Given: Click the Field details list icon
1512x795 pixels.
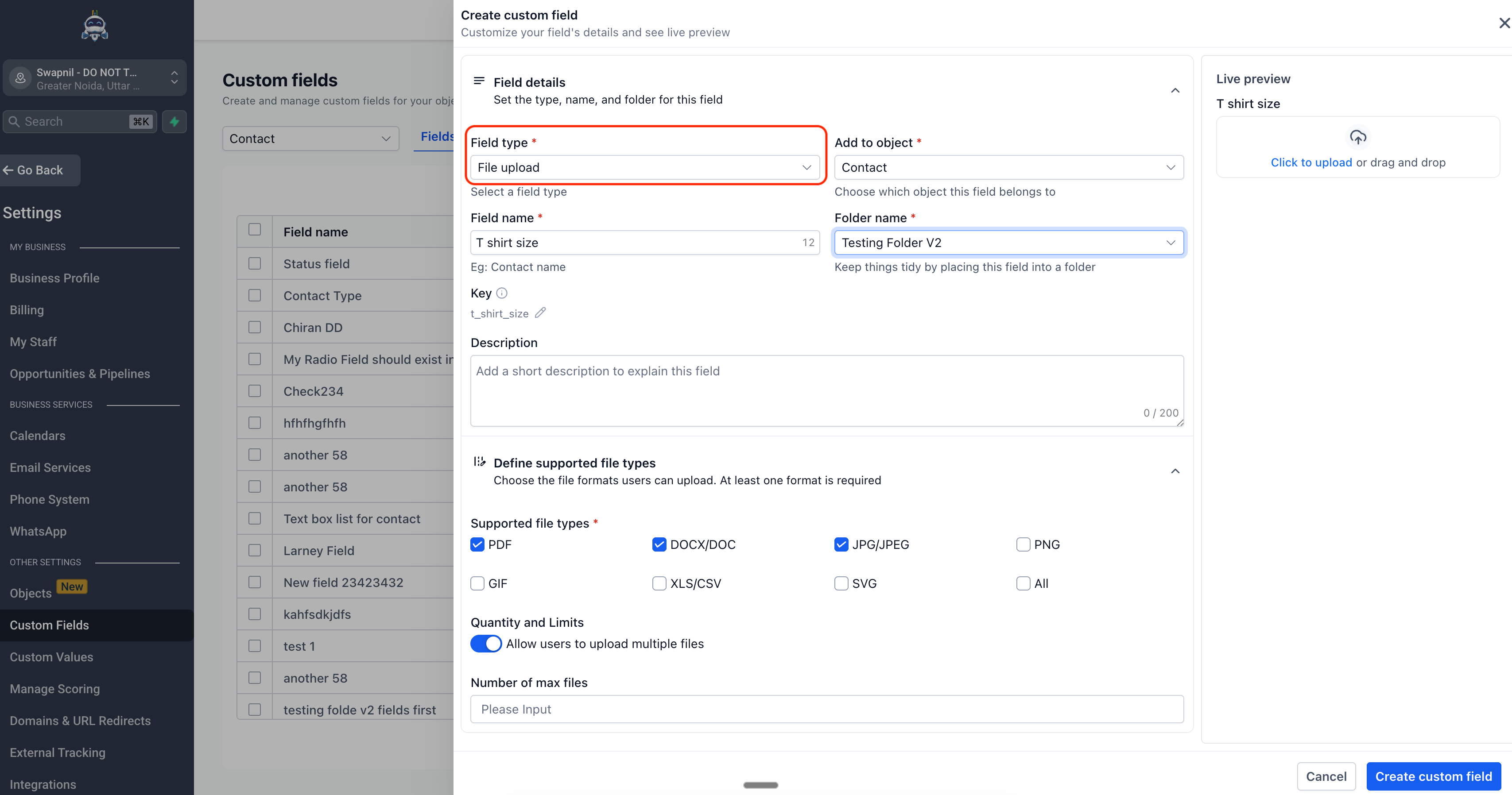Looking at the screenshot, I should (x=479, y=81).
